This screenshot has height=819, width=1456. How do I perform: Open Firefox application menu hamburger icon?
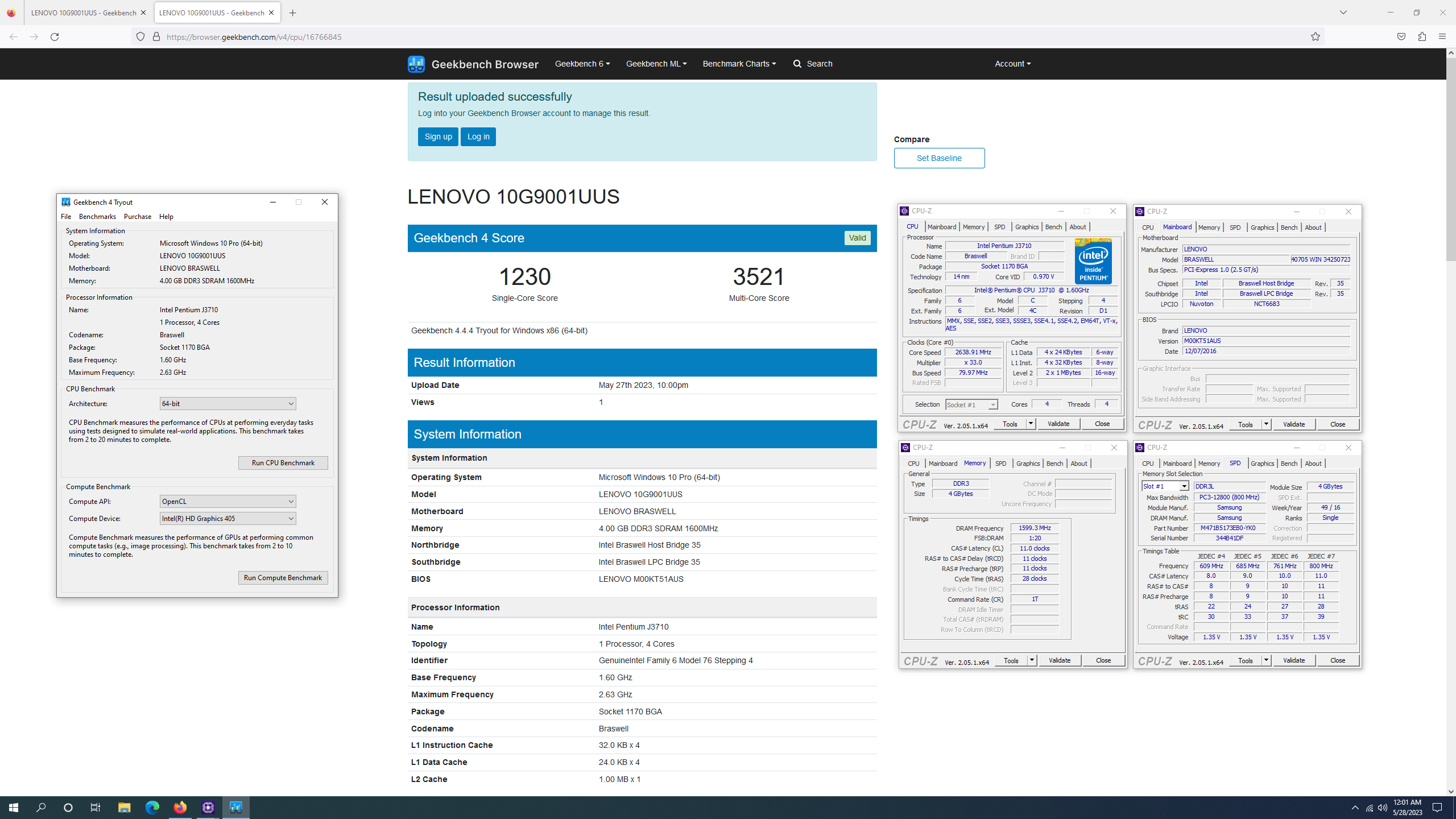point(1442,37)
